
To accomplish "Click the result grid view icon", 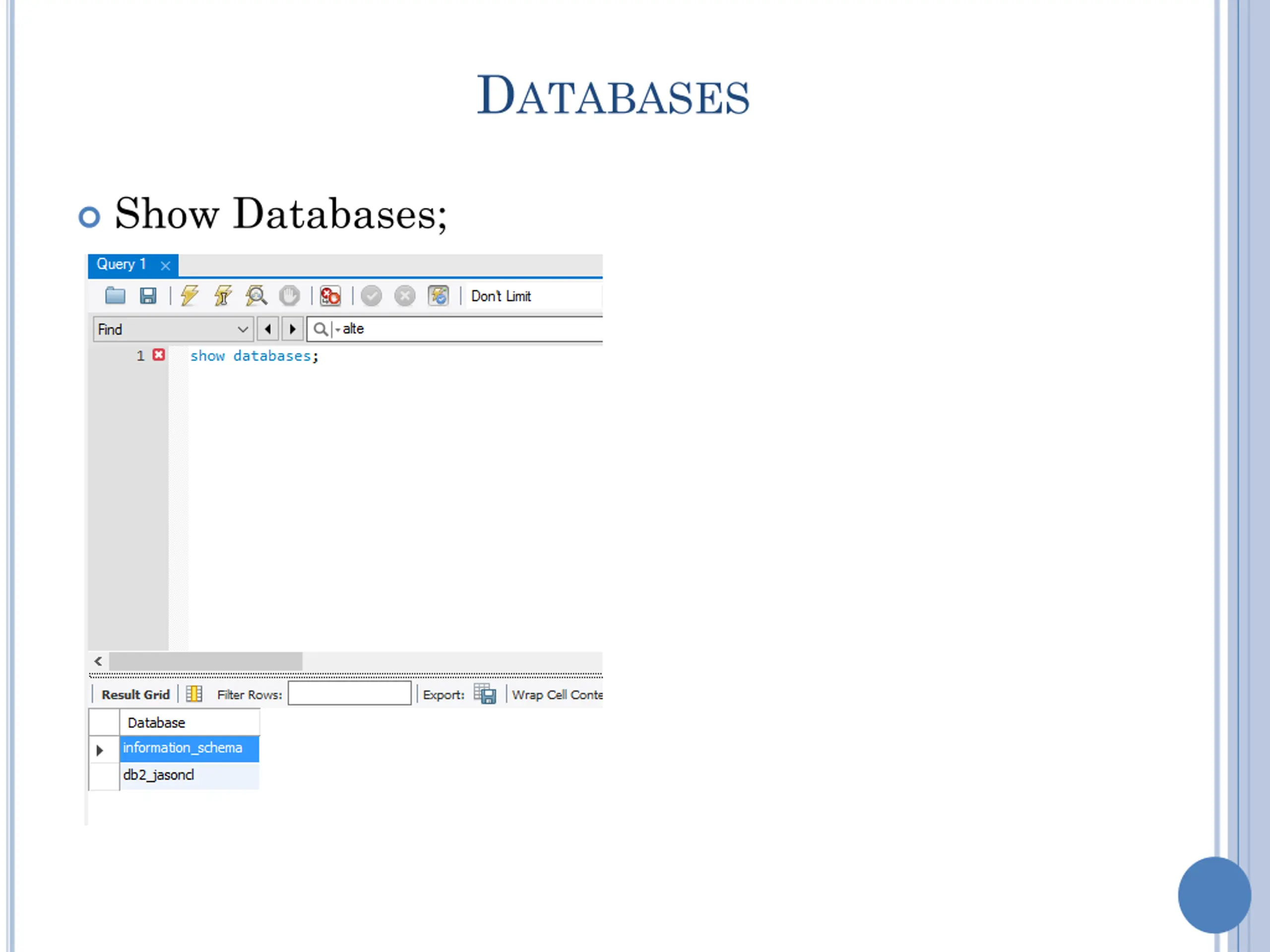I will click(x=194, y=694).
